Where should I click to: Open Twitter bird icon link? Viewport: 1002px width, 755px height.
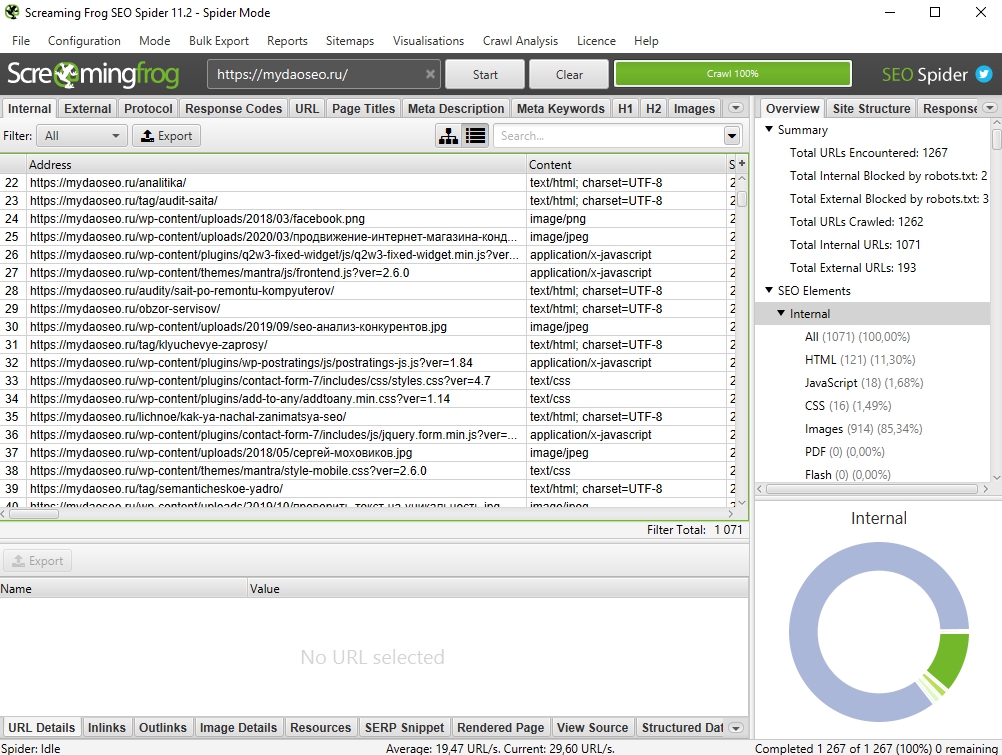(983, 74)
